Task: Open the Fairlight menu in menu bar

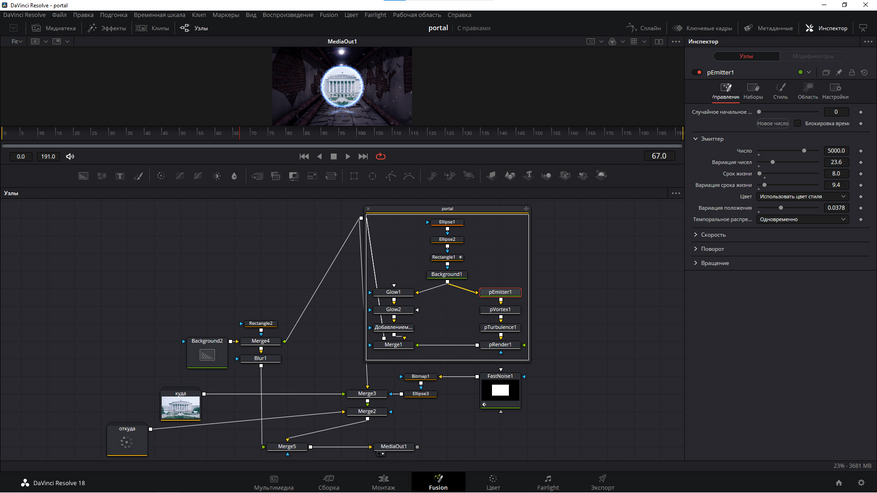Action: click(x=375, y=15)
